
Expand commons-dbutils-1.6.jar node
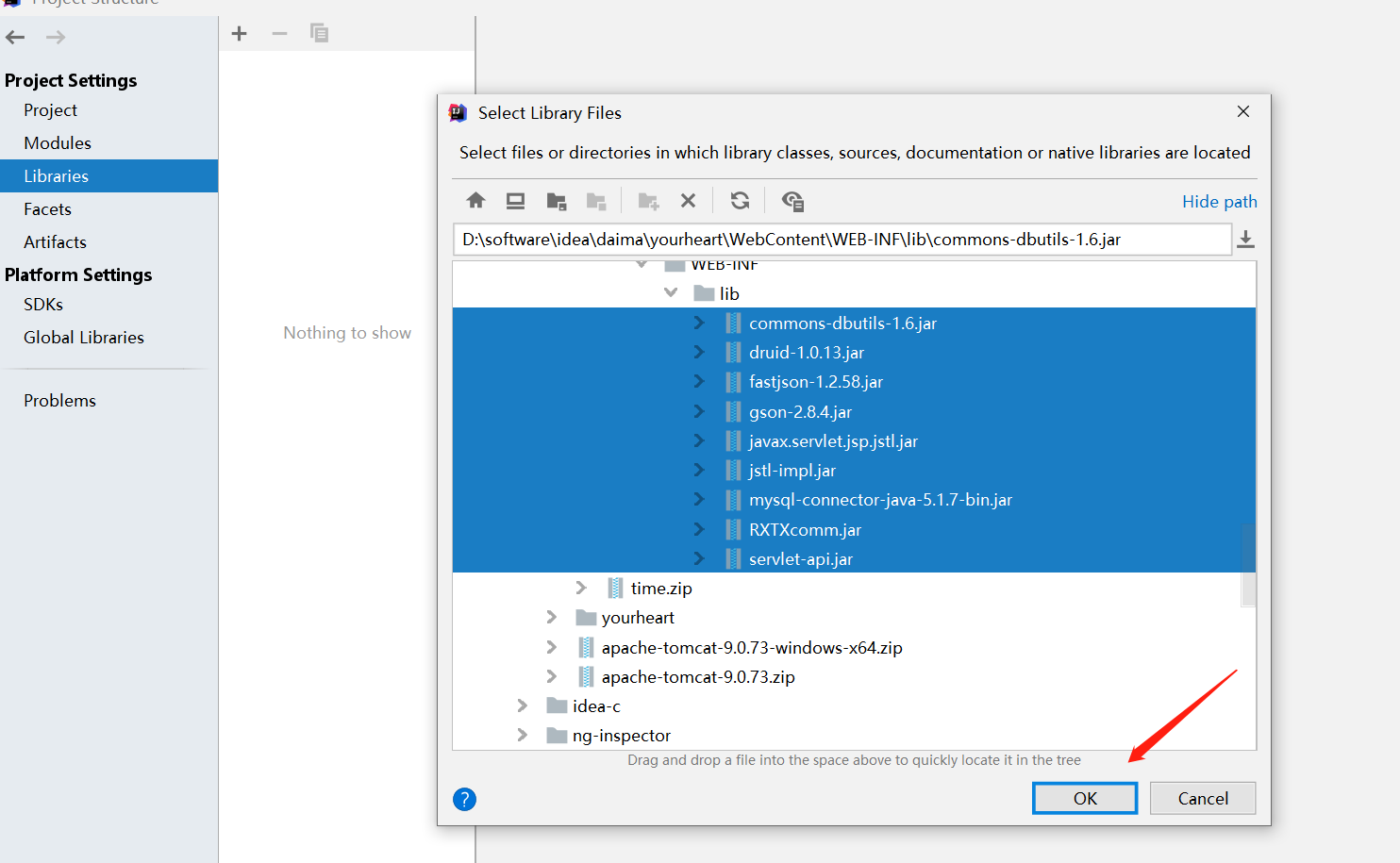tap(699, 324)
